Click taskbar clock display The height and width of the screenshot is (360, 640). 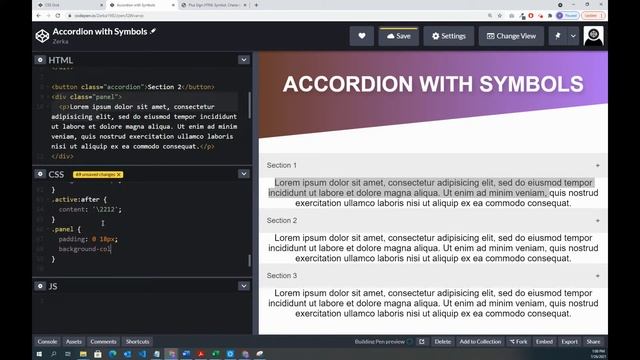point(598,354)
